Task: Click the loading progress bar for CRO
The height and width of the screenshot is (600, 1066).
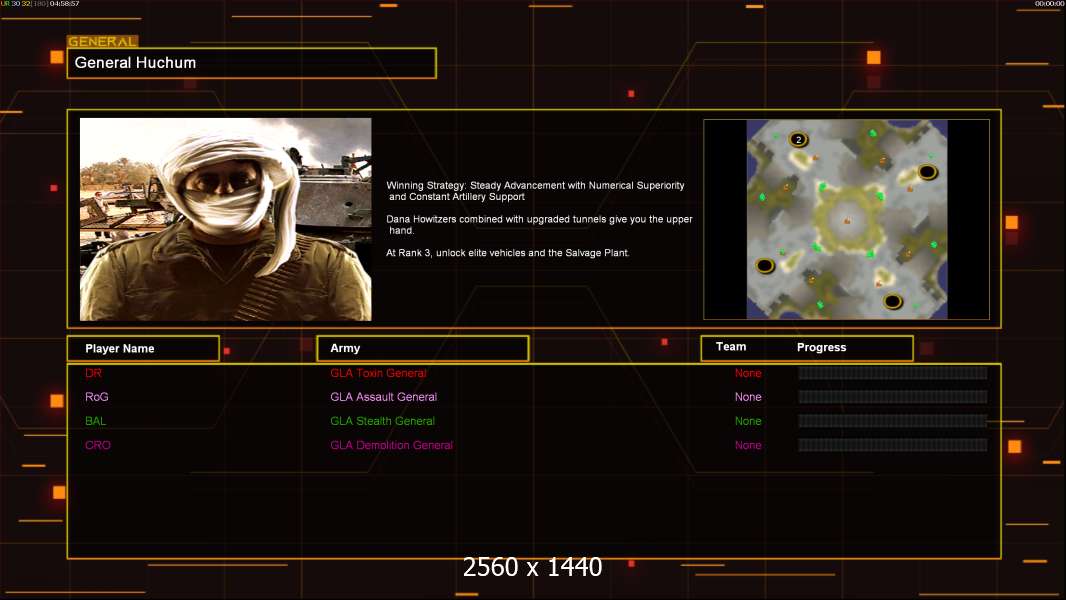Action: tap(892, 445)
